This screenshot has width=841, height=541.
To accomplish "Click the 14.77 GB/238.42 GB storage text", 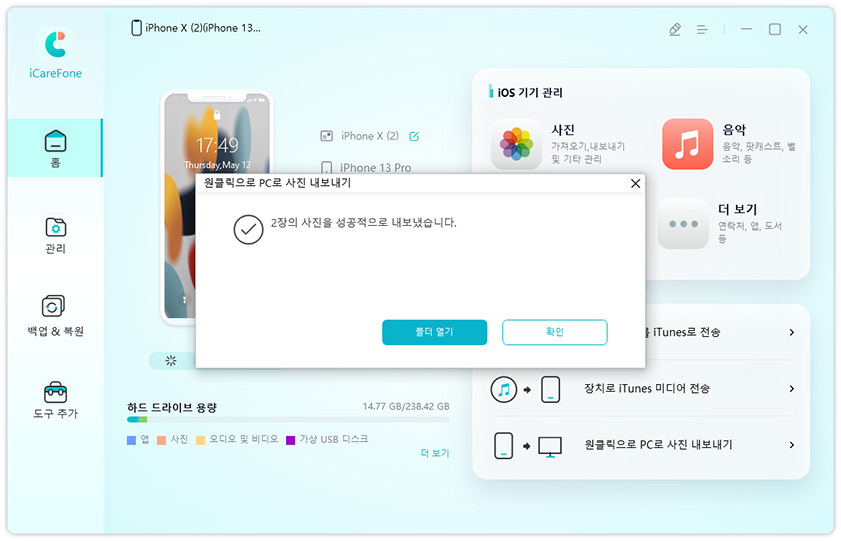I will (406, 406).
